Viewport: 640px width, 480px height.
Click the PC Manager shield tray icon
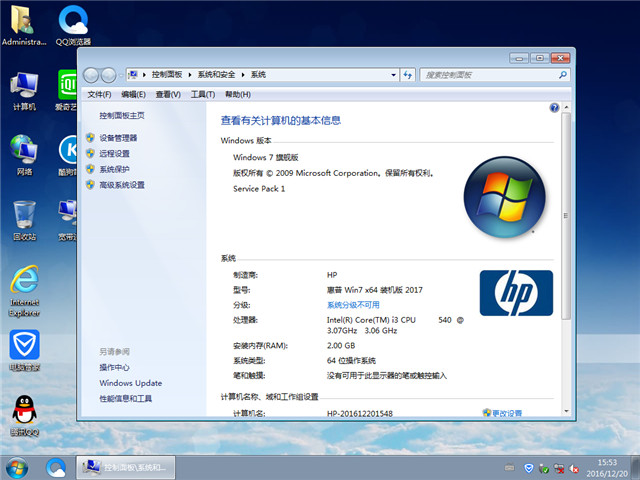[529, 468]
